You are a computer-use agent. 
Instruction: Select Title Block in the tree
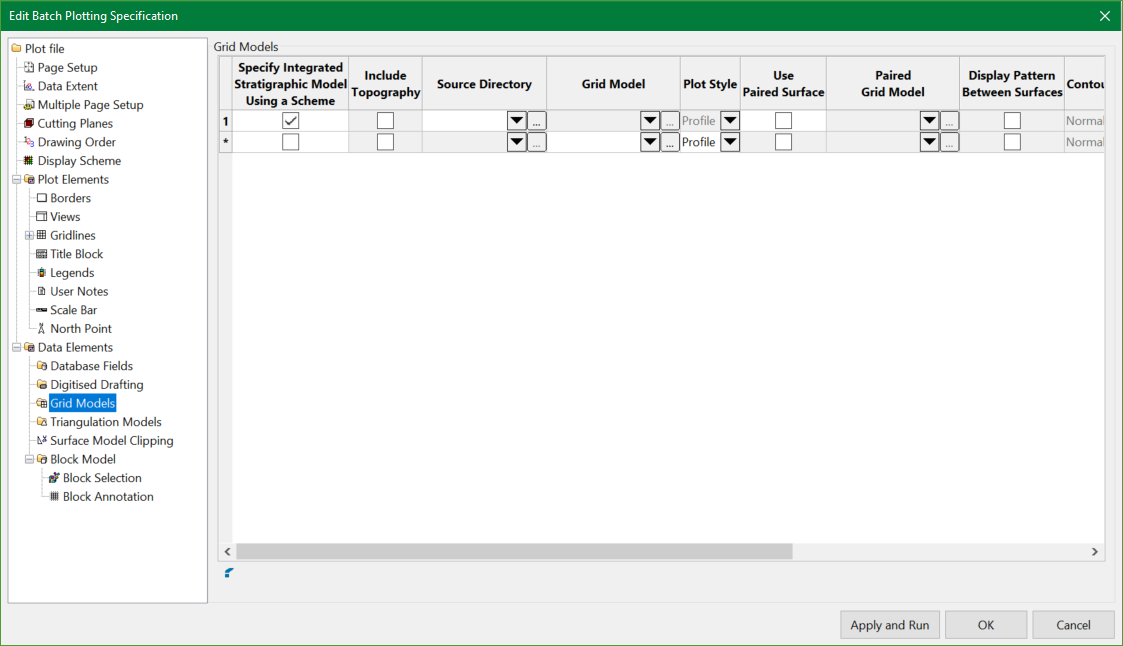[x=77, y=254]
